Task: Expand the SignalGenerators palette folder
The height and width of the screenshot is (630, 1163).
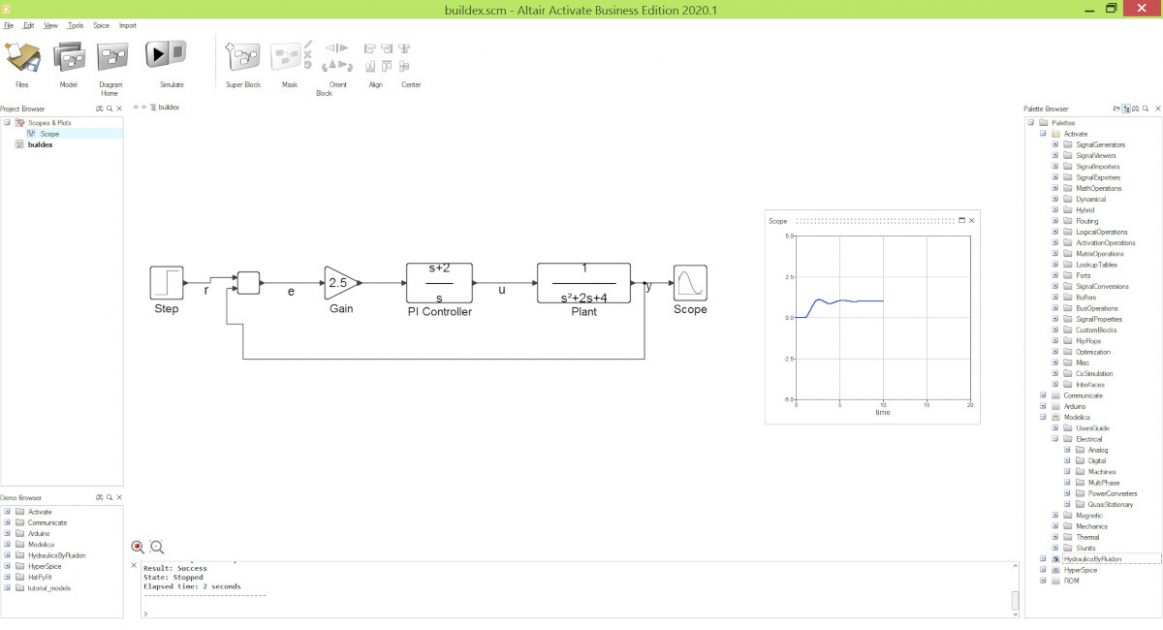Action: (1055, 145)
